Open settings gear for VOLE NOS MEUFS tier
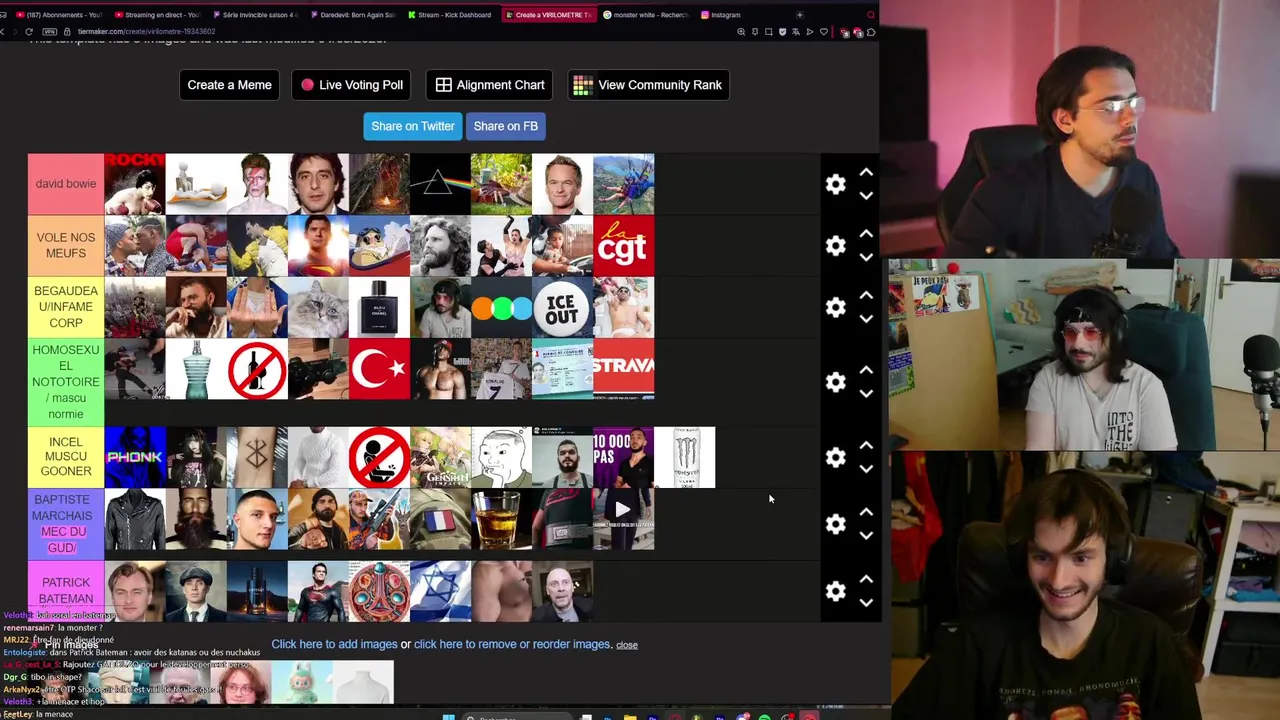This screenshot has width=1280, height=720. click(x=835, y=246)
